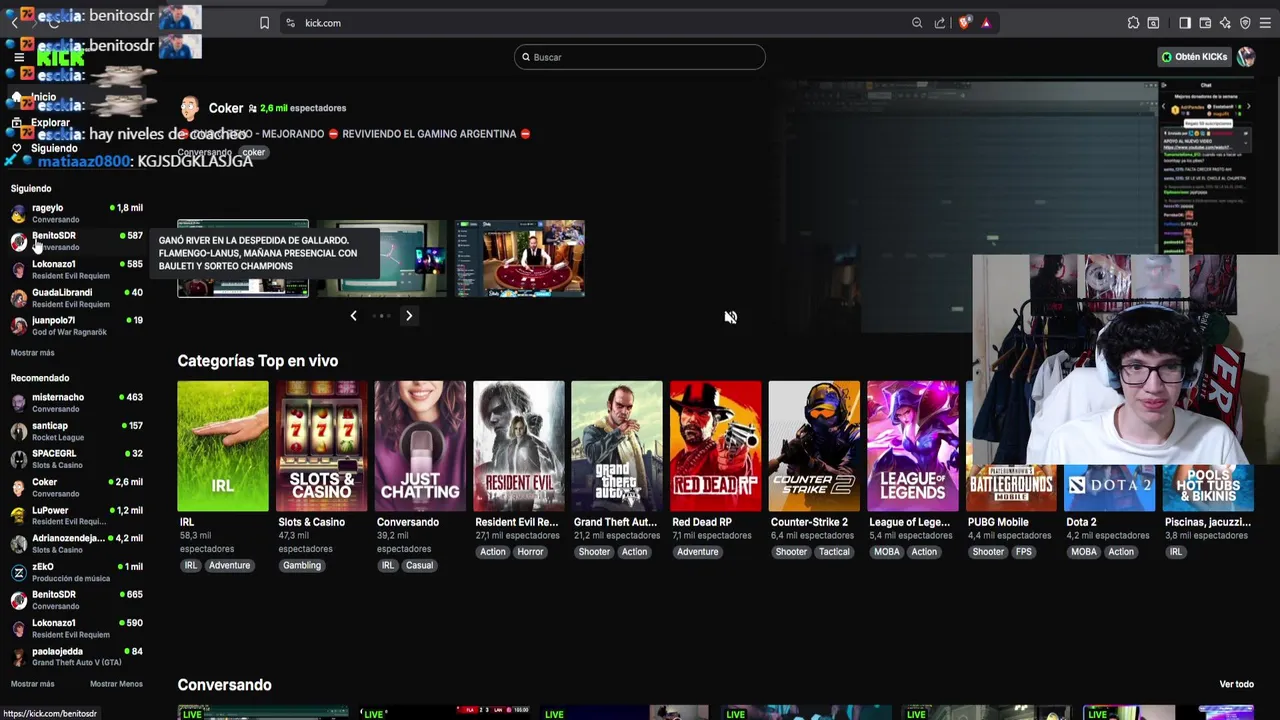Viewport: 1280px width, 720px height.
Task: Select Adventure tag under Red Dead RP
Action: (698, 552)
